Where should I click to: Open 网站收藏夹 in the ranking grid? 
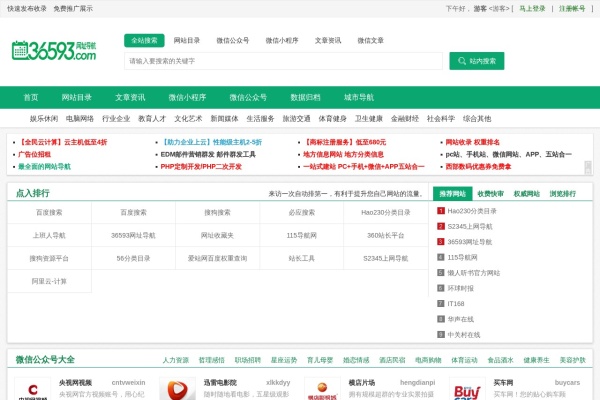pyautogui.click(x=218, y=235)
